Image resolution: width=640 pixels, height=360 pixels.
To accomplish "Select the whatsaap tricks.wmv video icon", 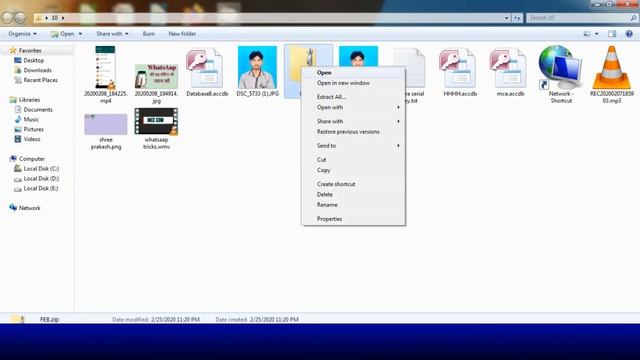I will pos(156,121).
